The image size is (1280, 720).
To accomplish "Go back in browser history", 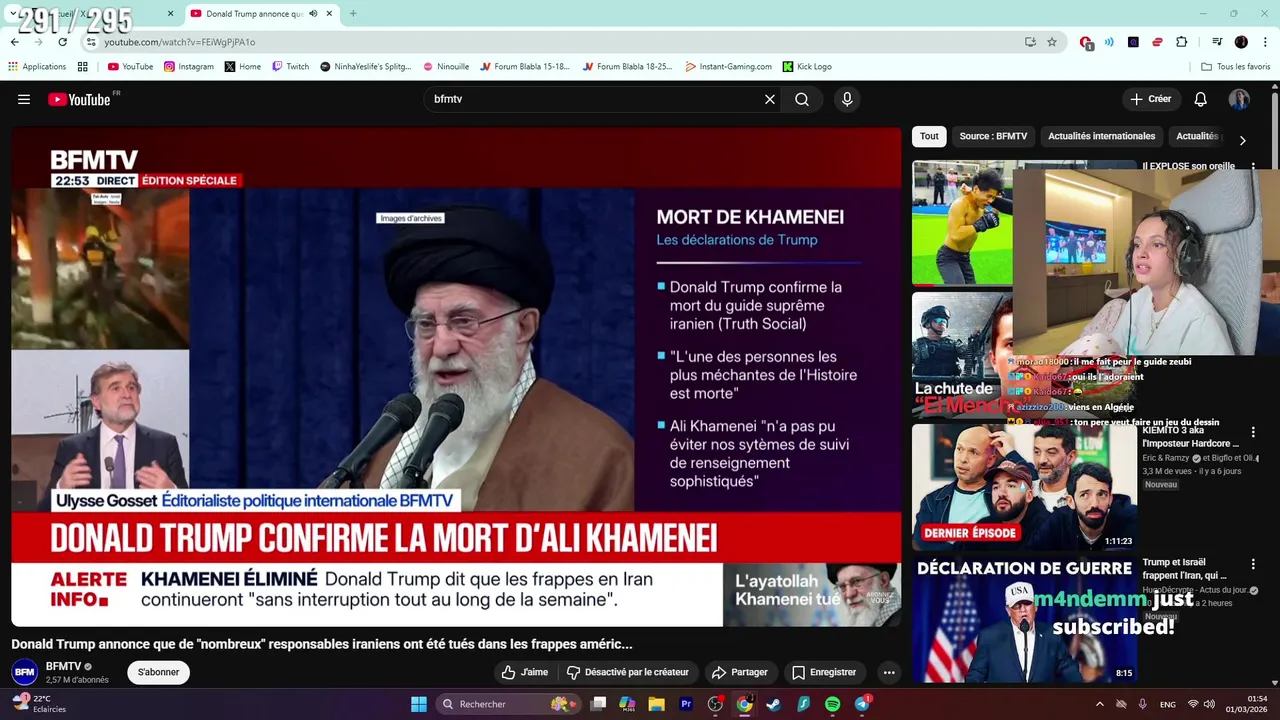I will tap(15, 42).
